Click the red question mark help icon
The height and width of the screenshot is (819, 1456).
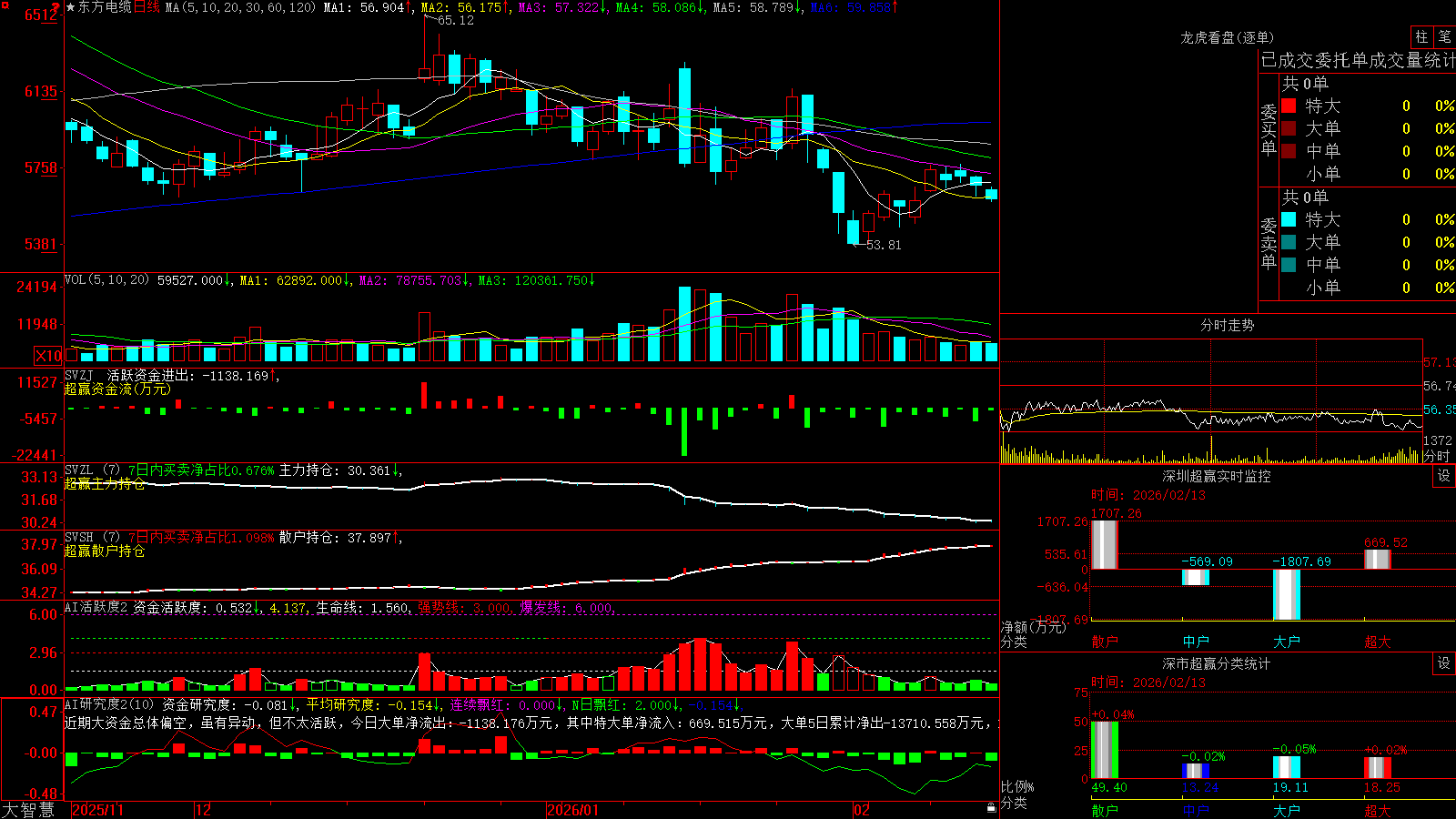56,6
